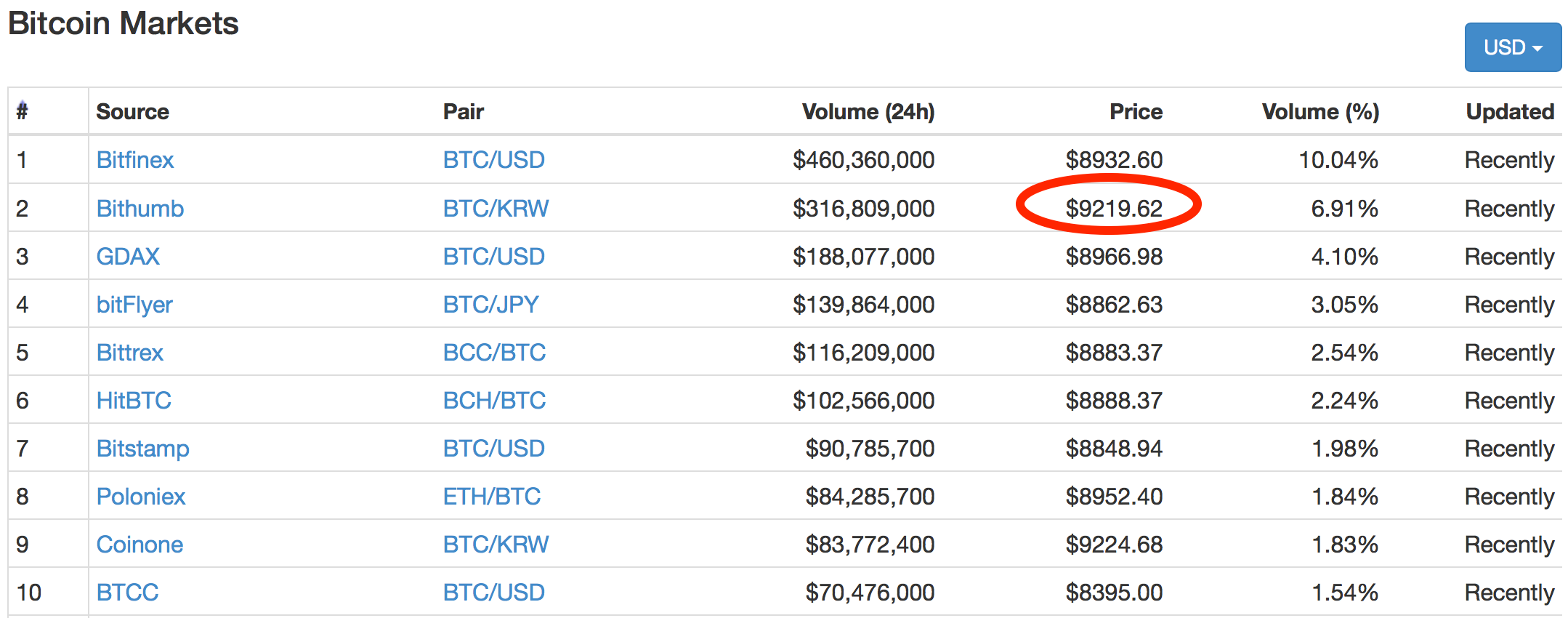Select the Bitstamp exchange link
The width and height of the screenshot is (1568, 618).
pos(143,449)
